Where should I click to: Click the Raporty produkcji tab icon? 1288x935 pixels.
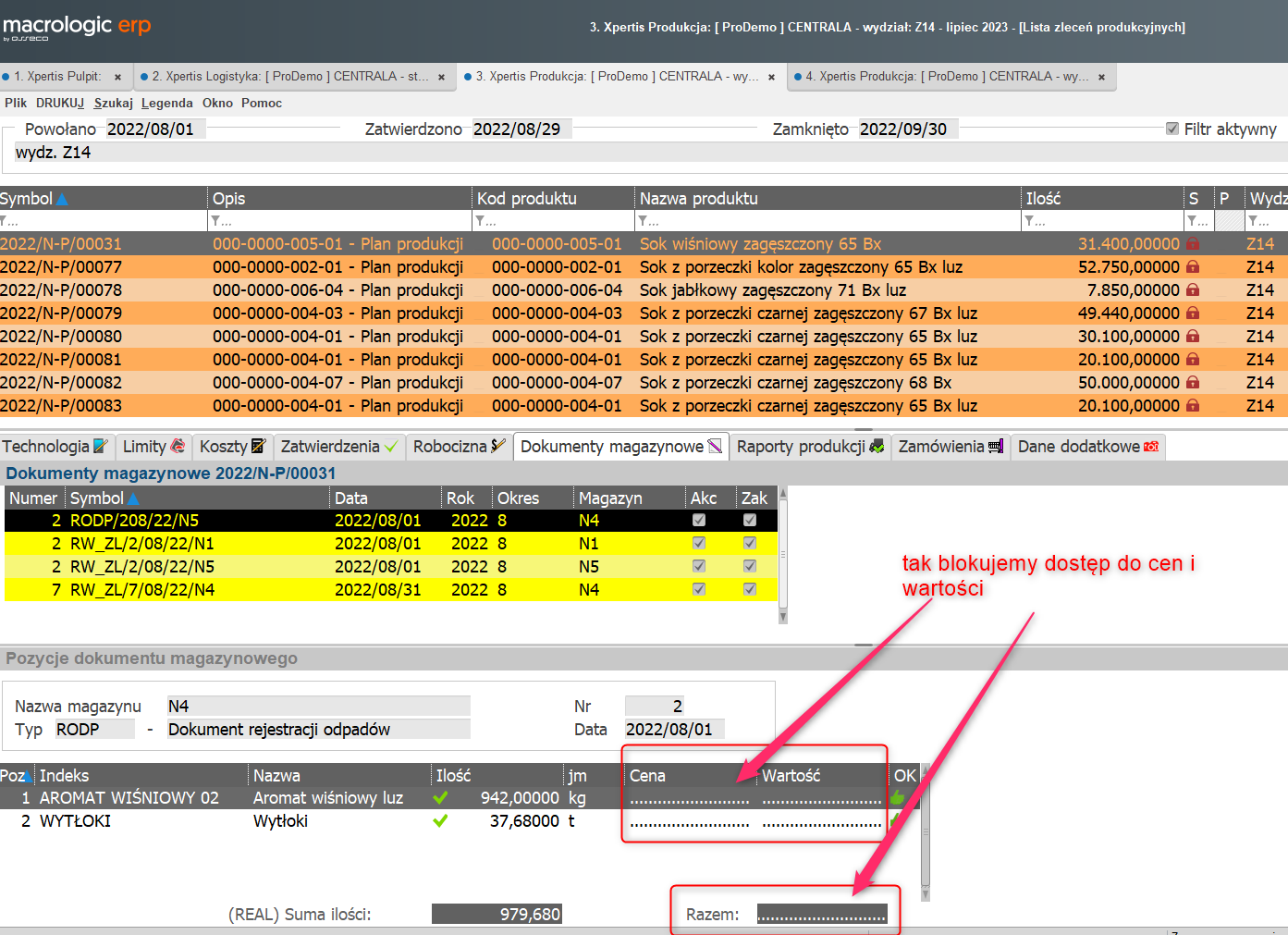pos(877,447)
